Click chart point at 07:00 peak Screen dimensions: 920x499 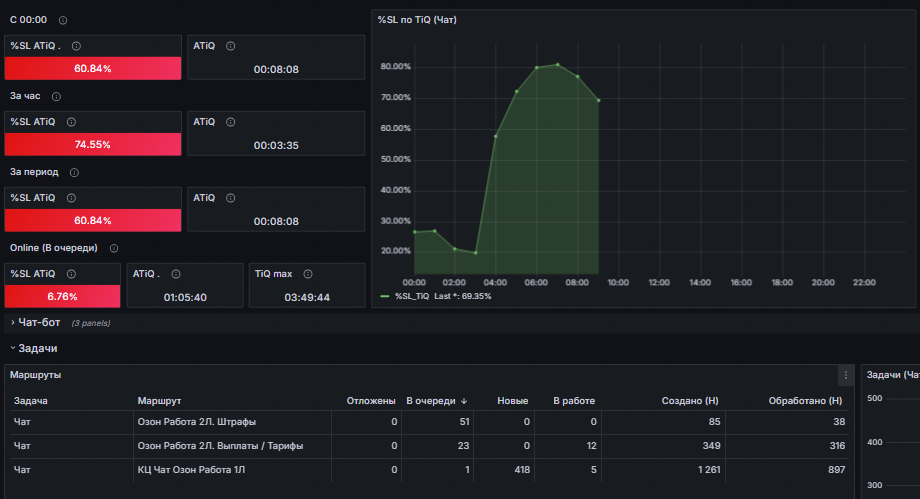point(557,65)
